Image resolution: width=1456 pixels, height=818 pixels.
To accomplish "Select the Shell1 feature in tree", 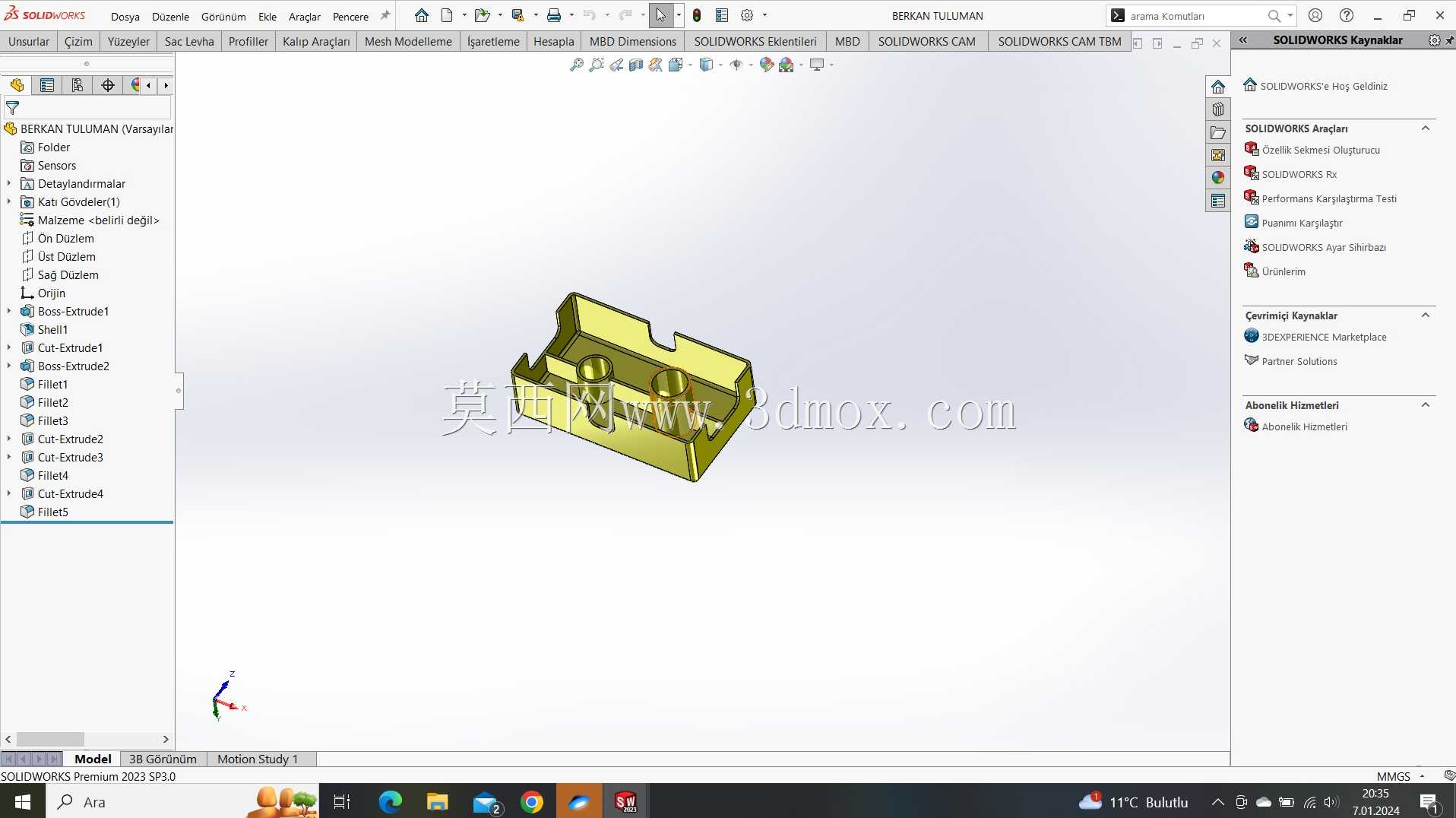I will 52,329.
